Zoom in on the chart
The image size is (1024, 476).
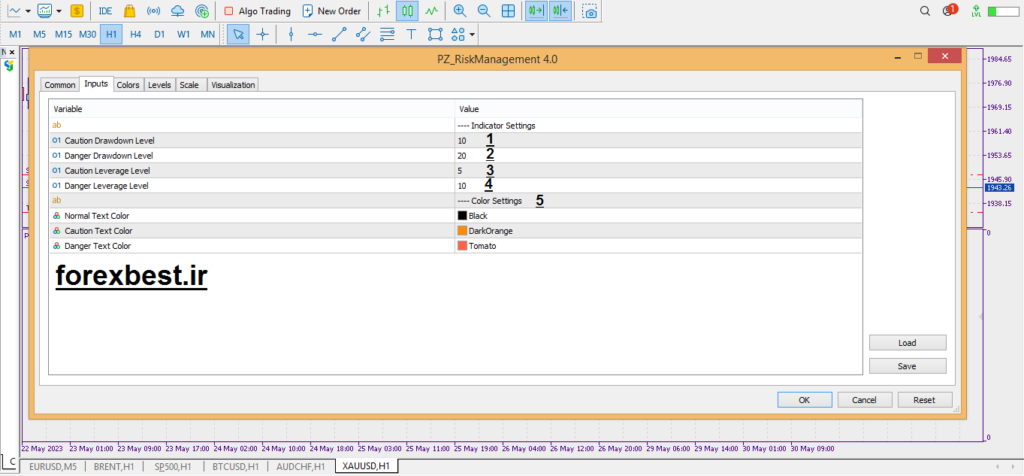tap(460, 11)
